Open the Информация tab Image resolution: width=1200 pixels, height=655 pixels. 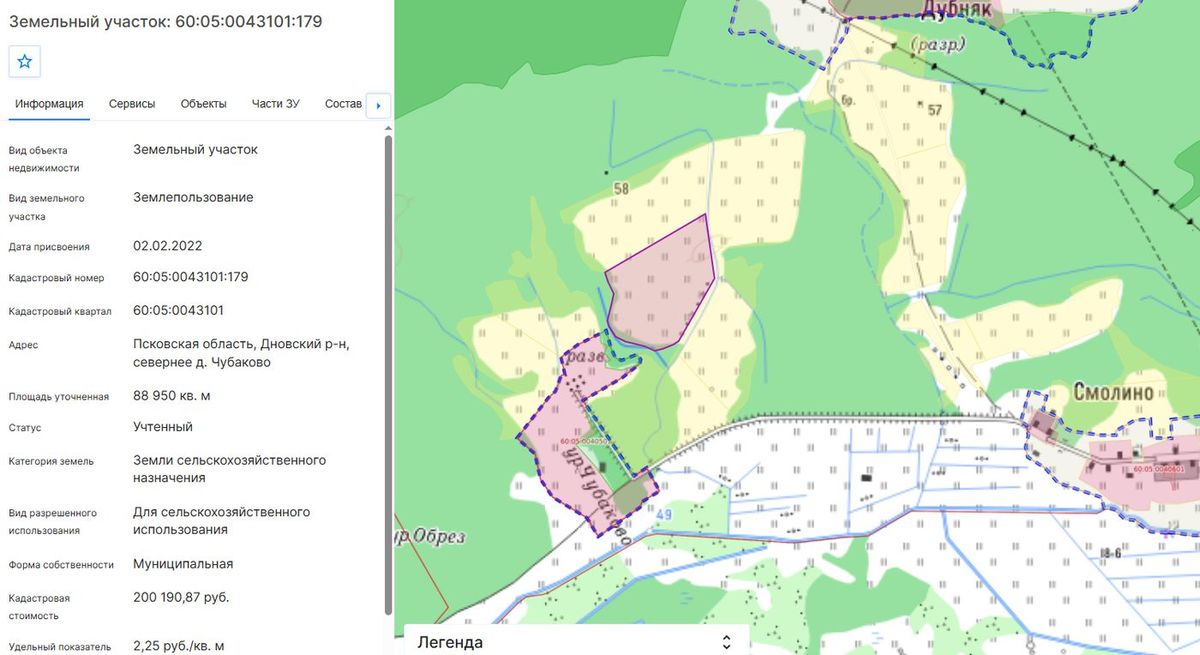point(49,104)
